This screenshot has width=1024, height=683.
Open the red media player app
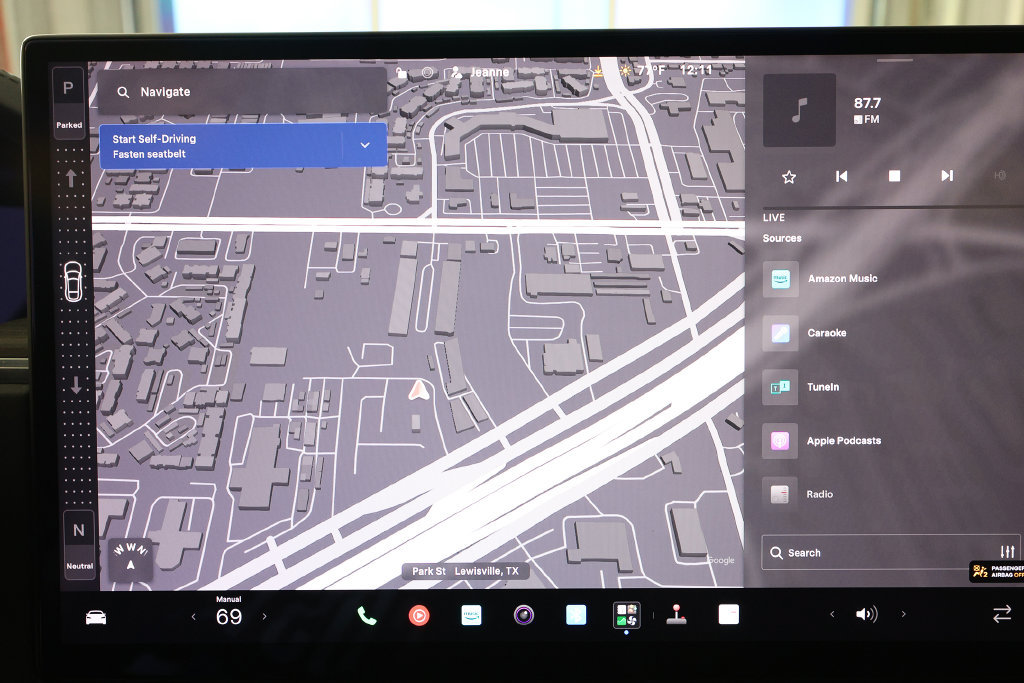point(419,615)
